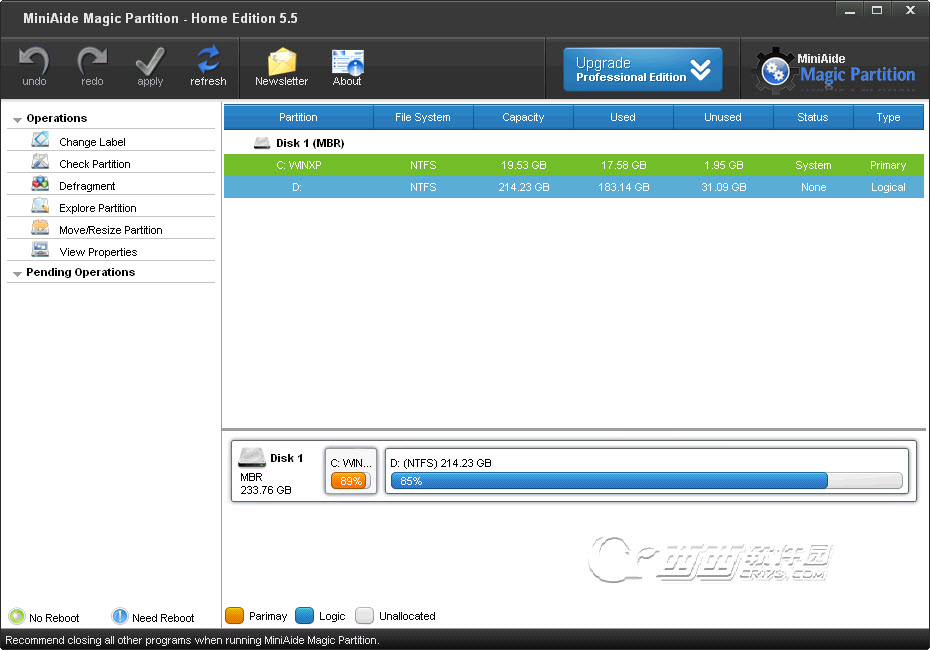Click the Status column header
Image resolution: width=930 pixels, height=650 pixels.
point(813,117)
